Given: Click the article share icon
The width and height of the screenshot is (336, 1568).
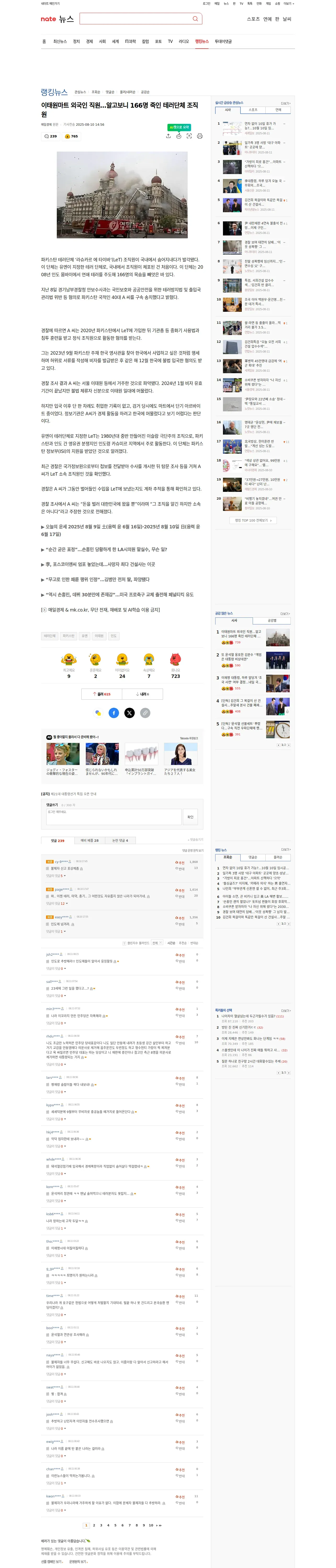Looking at the screenshot, I should click(168, 136).
